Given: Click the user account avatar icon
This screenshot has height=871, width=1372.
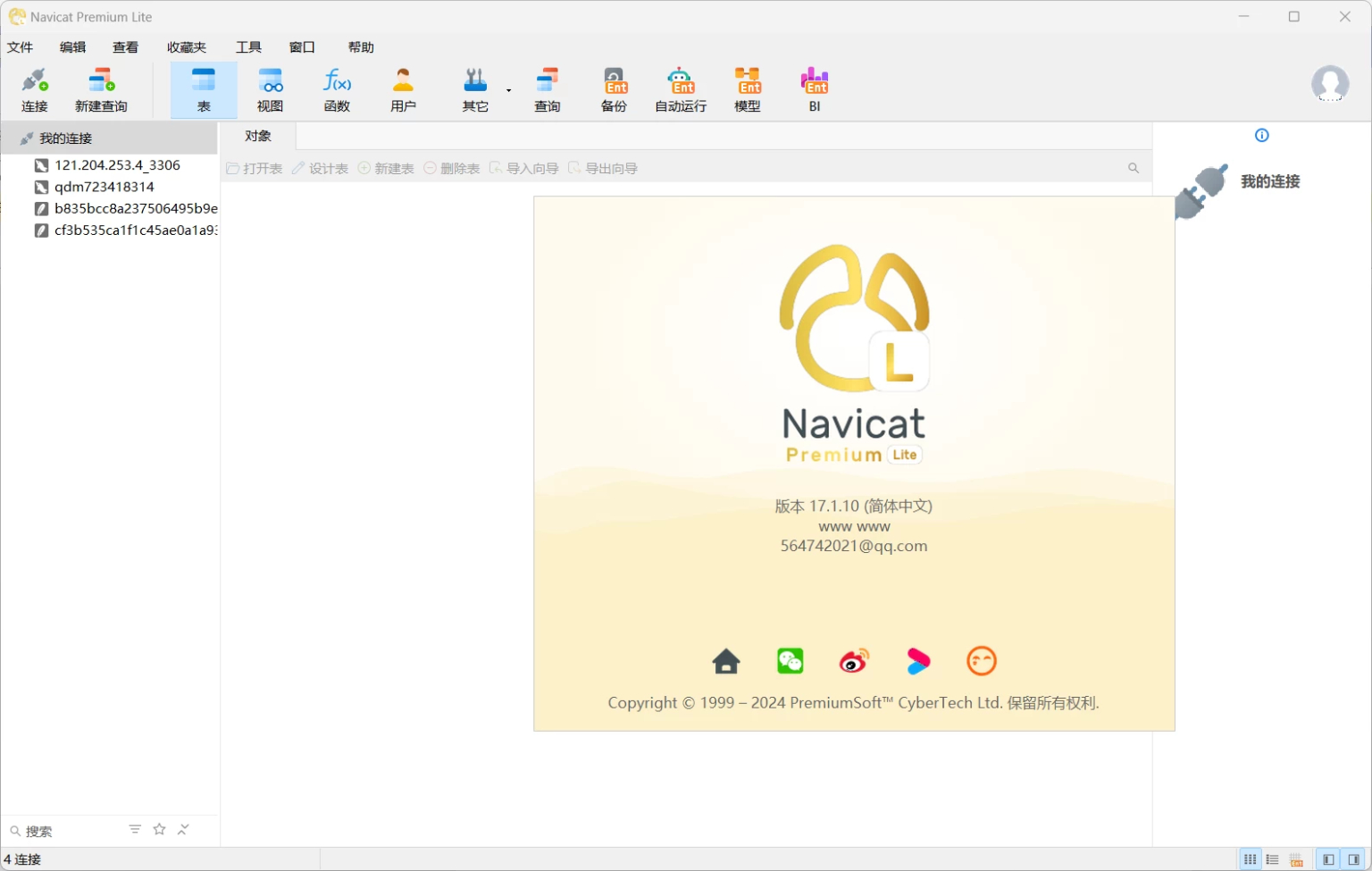Looking at the screenshot, I should pos(1330,84).
